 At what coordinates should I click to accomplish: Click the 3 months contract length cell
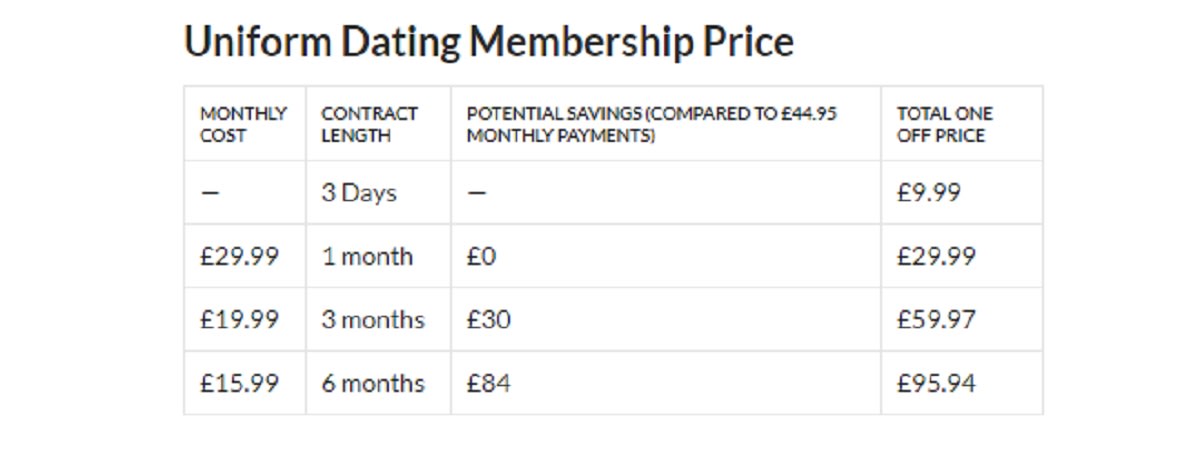(372, 320)
